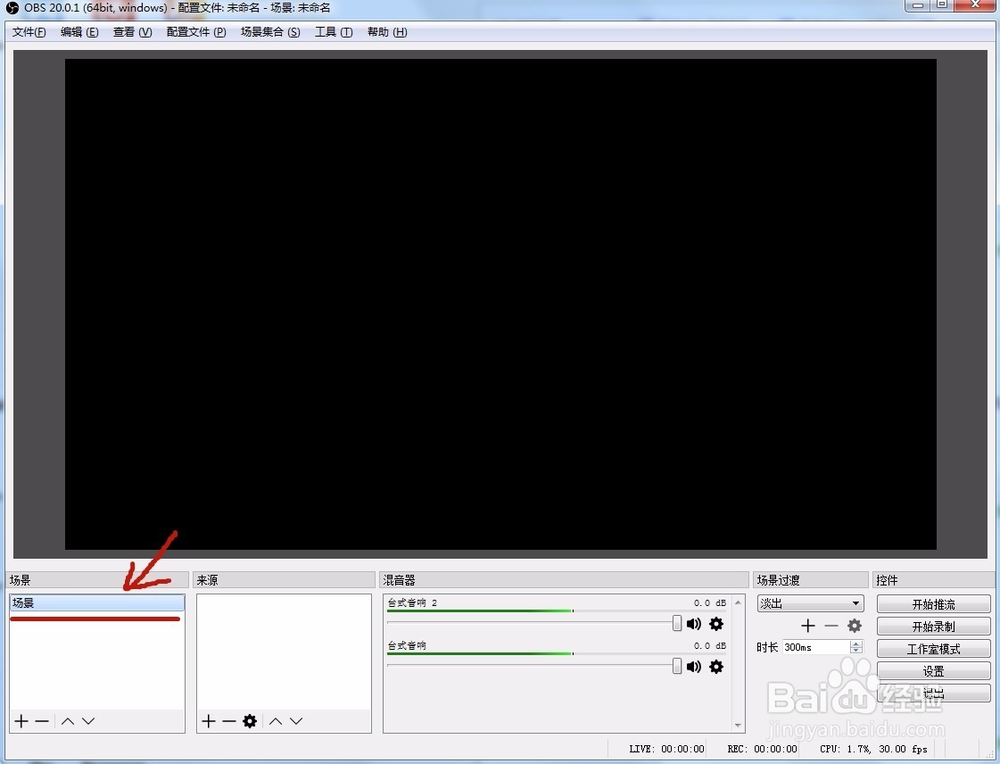Open transition properties gear icon

(x=855, y=626)
